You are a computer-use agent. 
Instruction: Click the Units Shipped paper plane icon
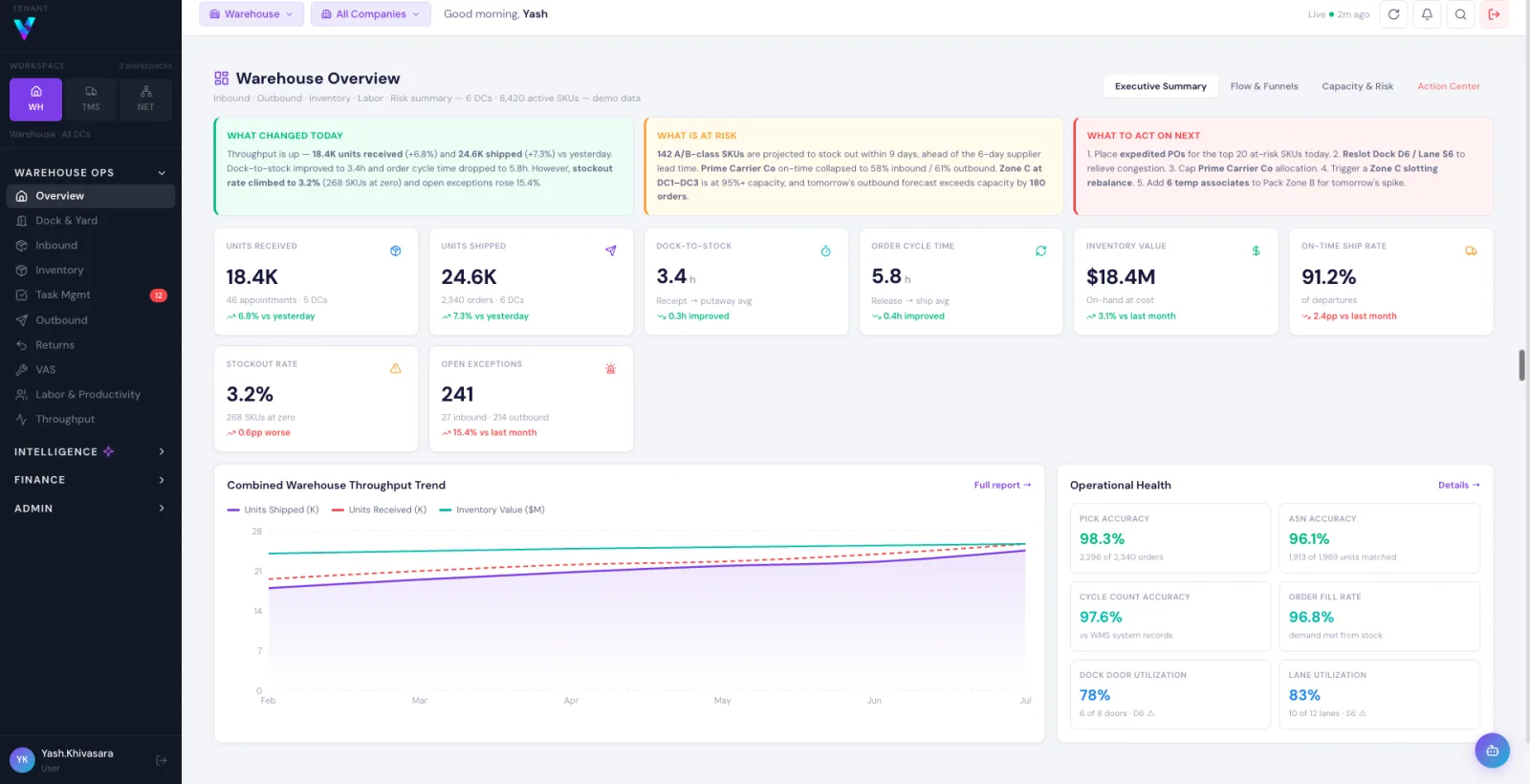click(x=611, y=251)
